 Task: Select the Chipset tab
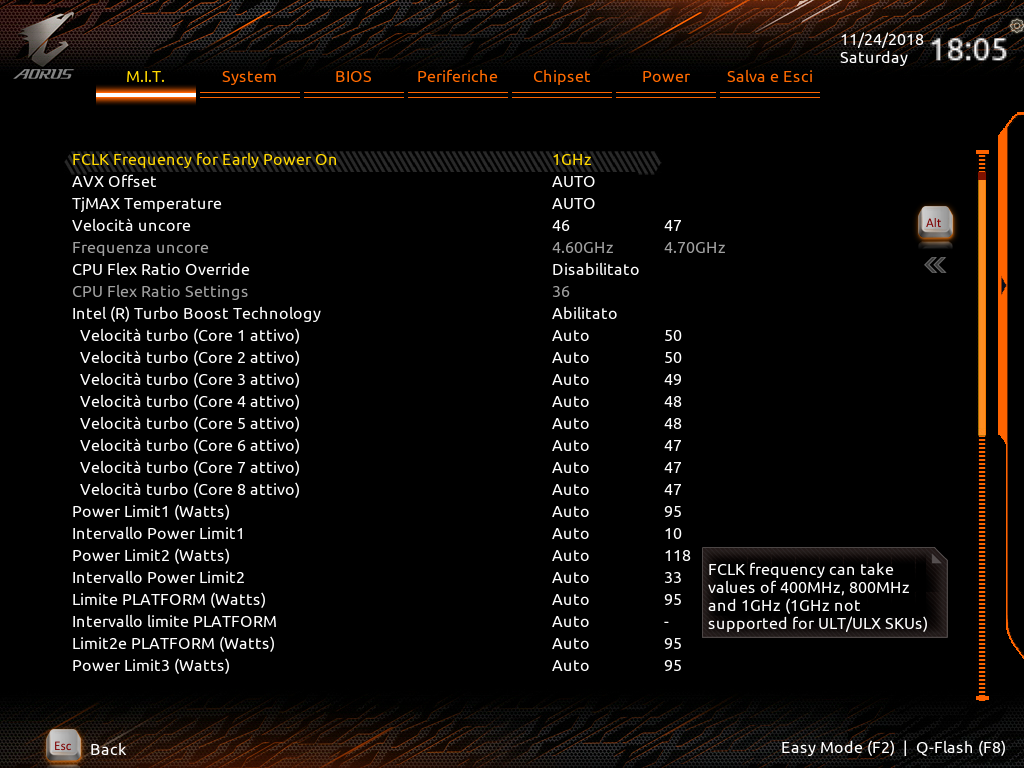coord(562,77)
